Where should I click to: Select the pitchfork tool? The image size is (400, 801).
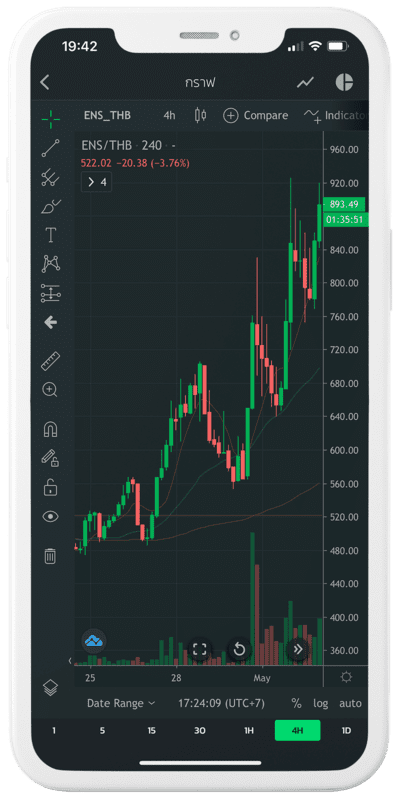point(50,177)
